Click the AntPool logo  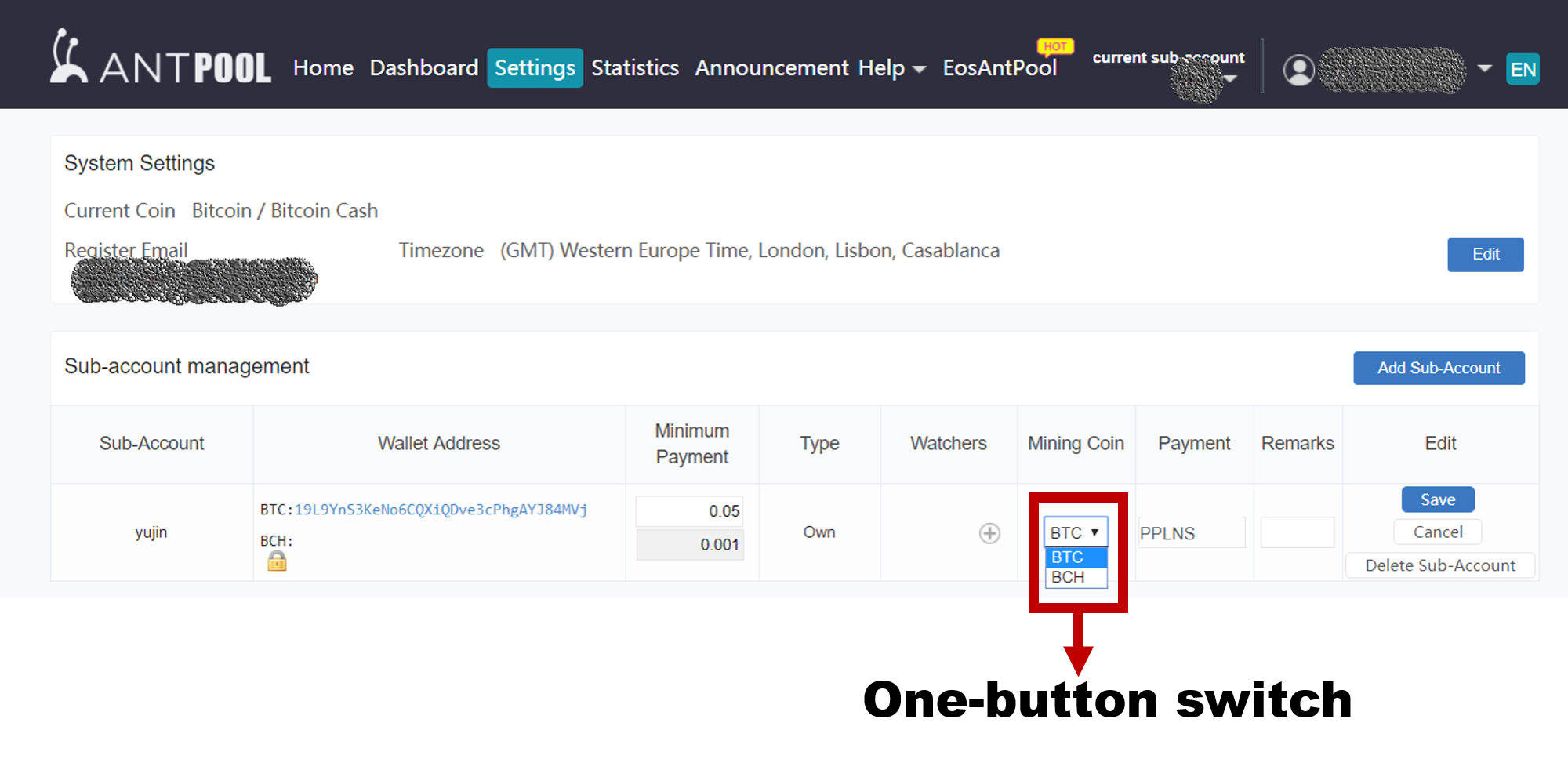click(161, 57)
